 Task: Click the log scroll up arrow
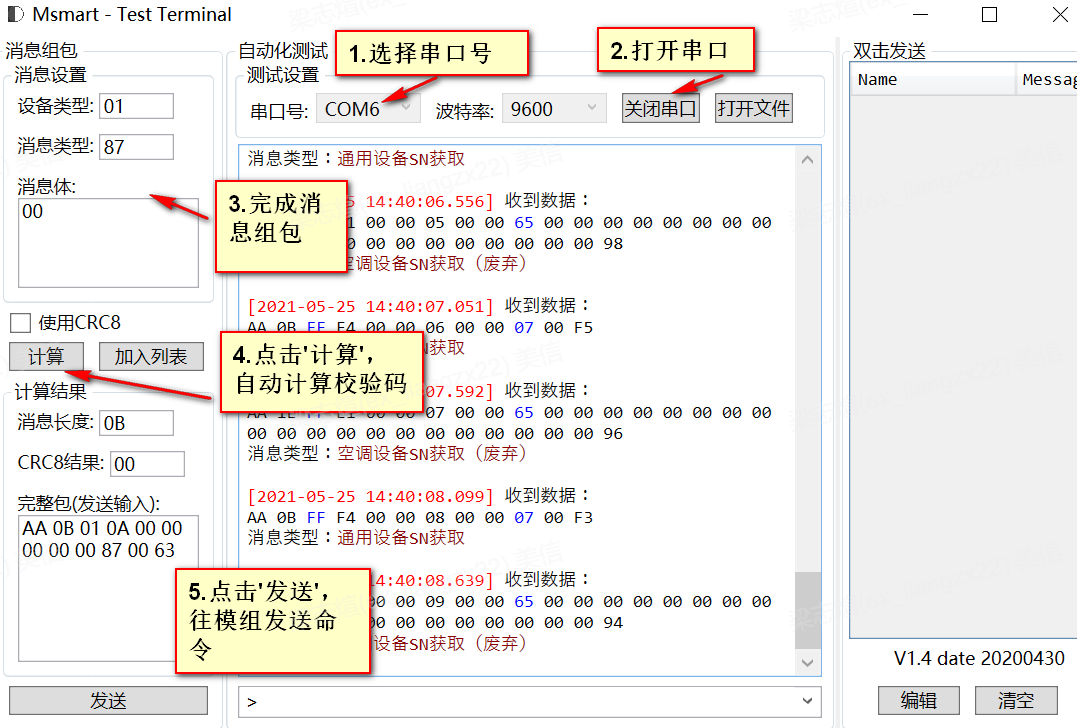(x=808, y=159)
